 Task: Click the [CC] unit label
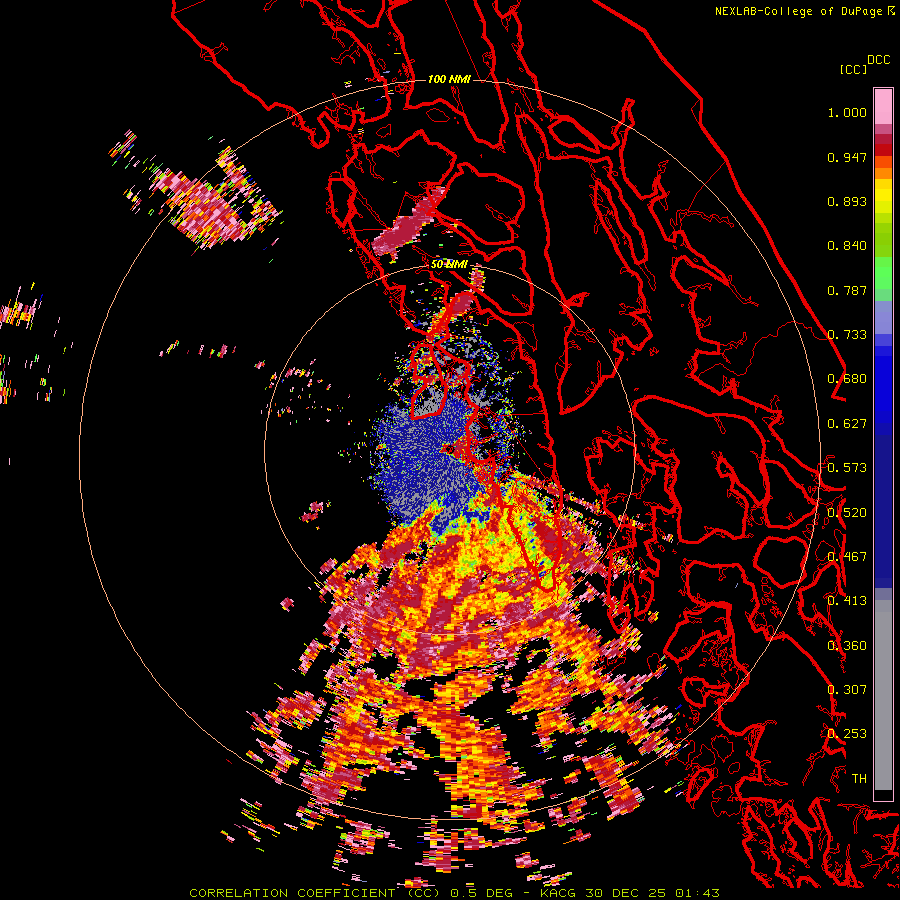tap(853, 69)
